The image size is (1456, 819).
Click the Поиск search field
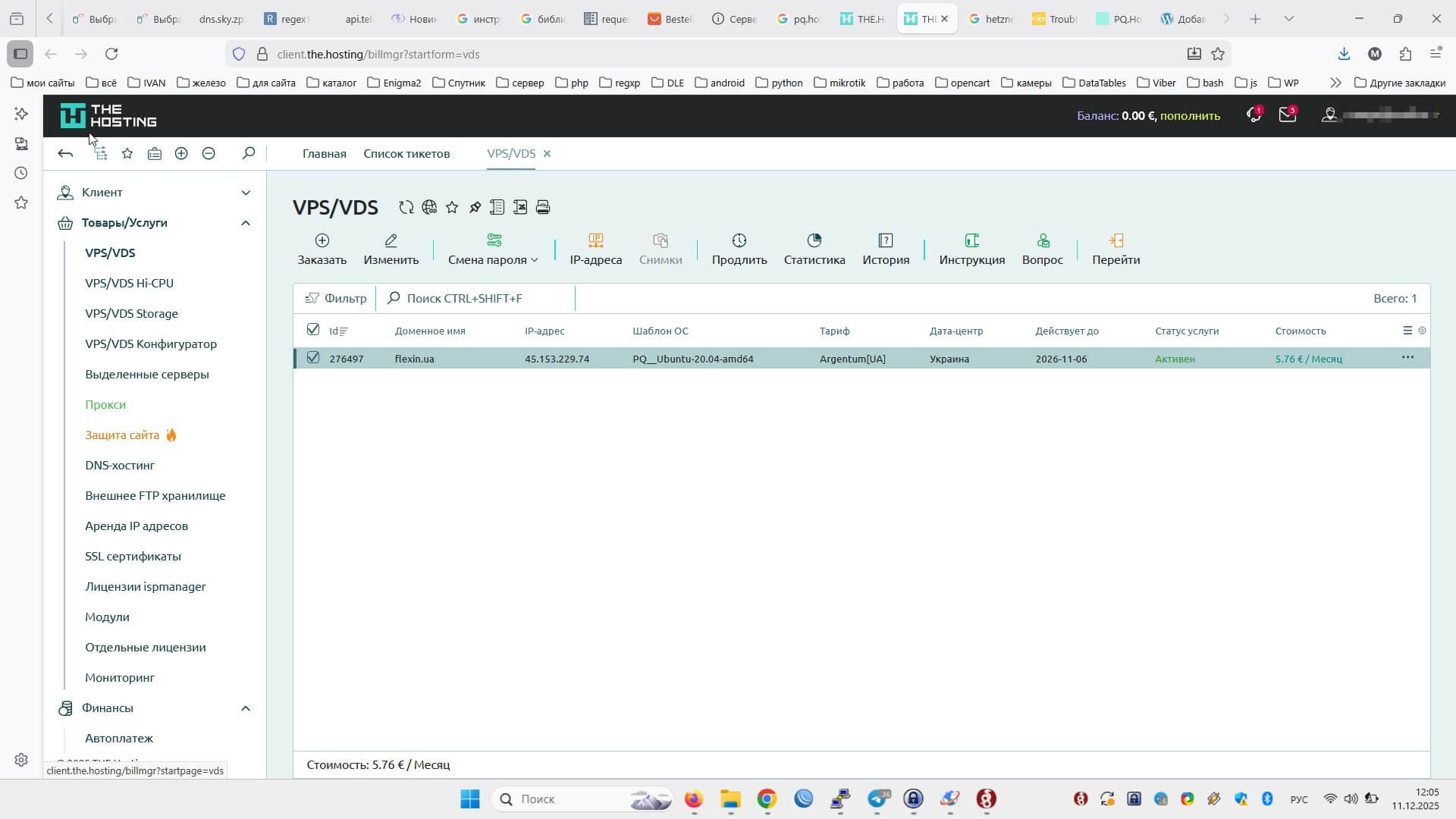[478, 299]
